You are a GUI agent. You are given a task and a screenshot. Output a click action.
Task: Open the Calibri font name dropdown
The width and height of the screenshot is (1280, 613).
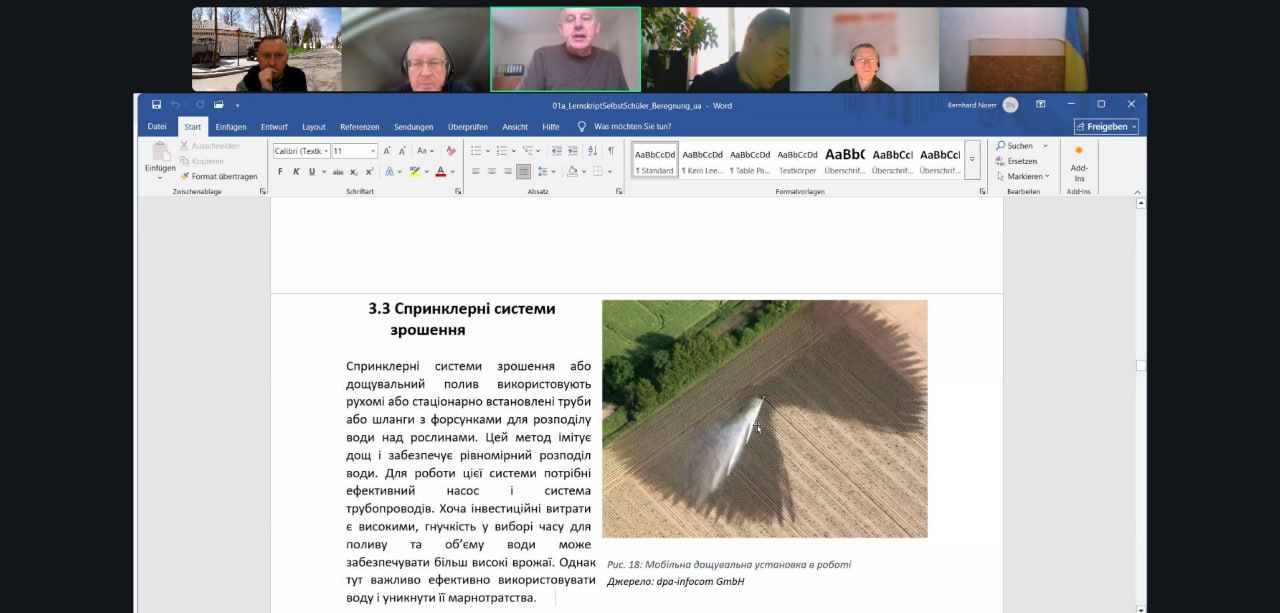click(301, 151)
